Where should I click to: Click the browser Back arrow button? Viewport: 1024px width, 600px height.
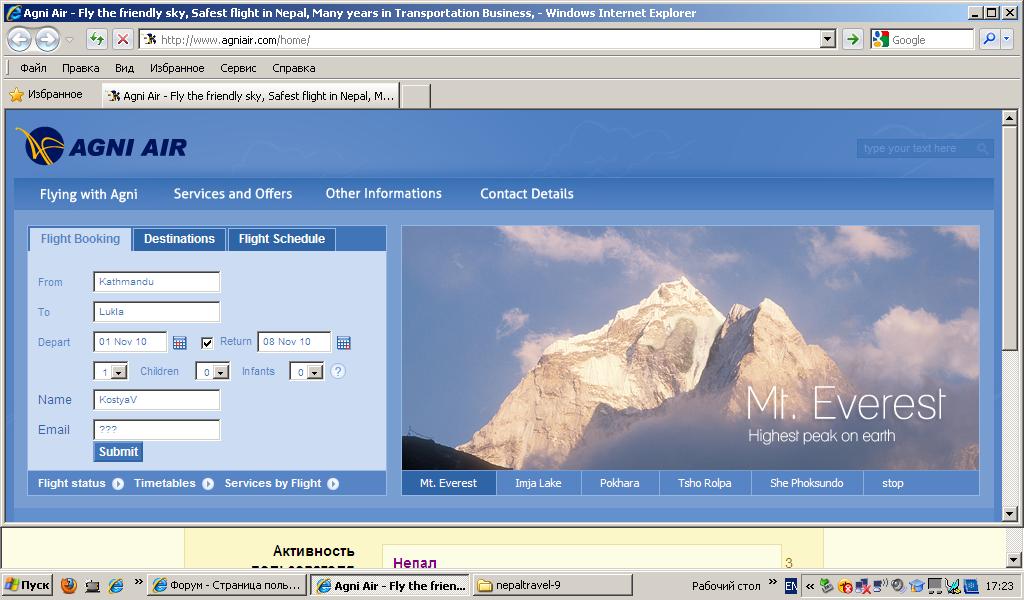20,40
